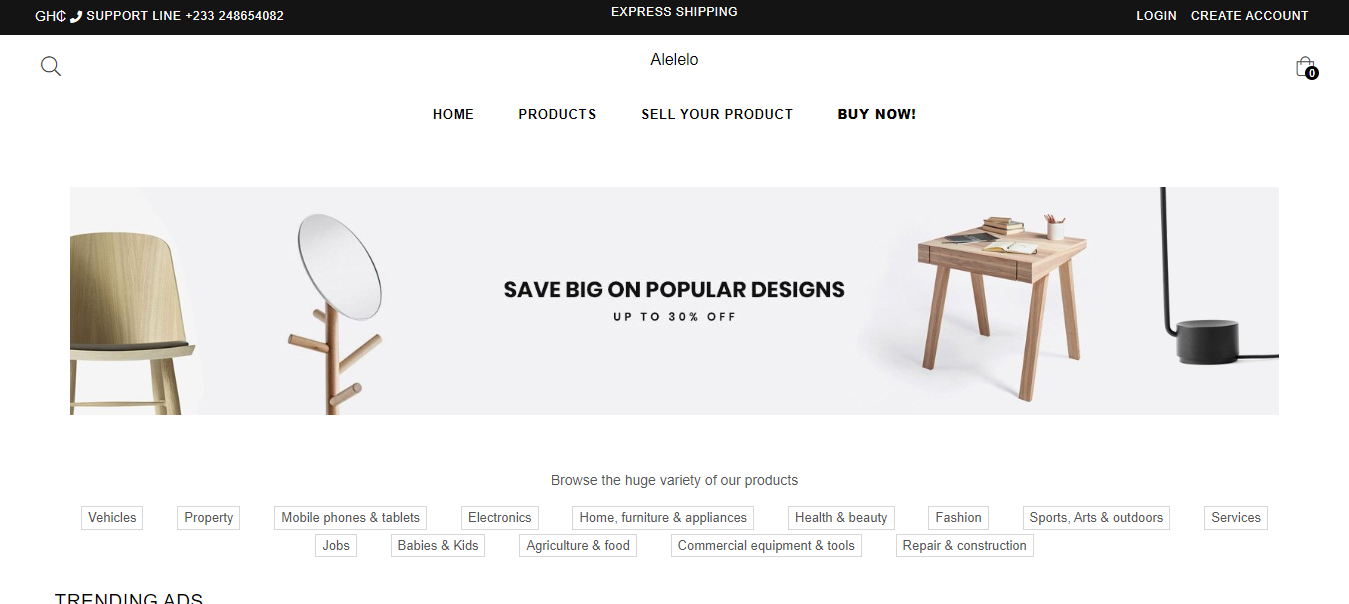Click the BUY NOW! navigation item
The width and height of the screenshot is (1349, 604).
(877, 114)
